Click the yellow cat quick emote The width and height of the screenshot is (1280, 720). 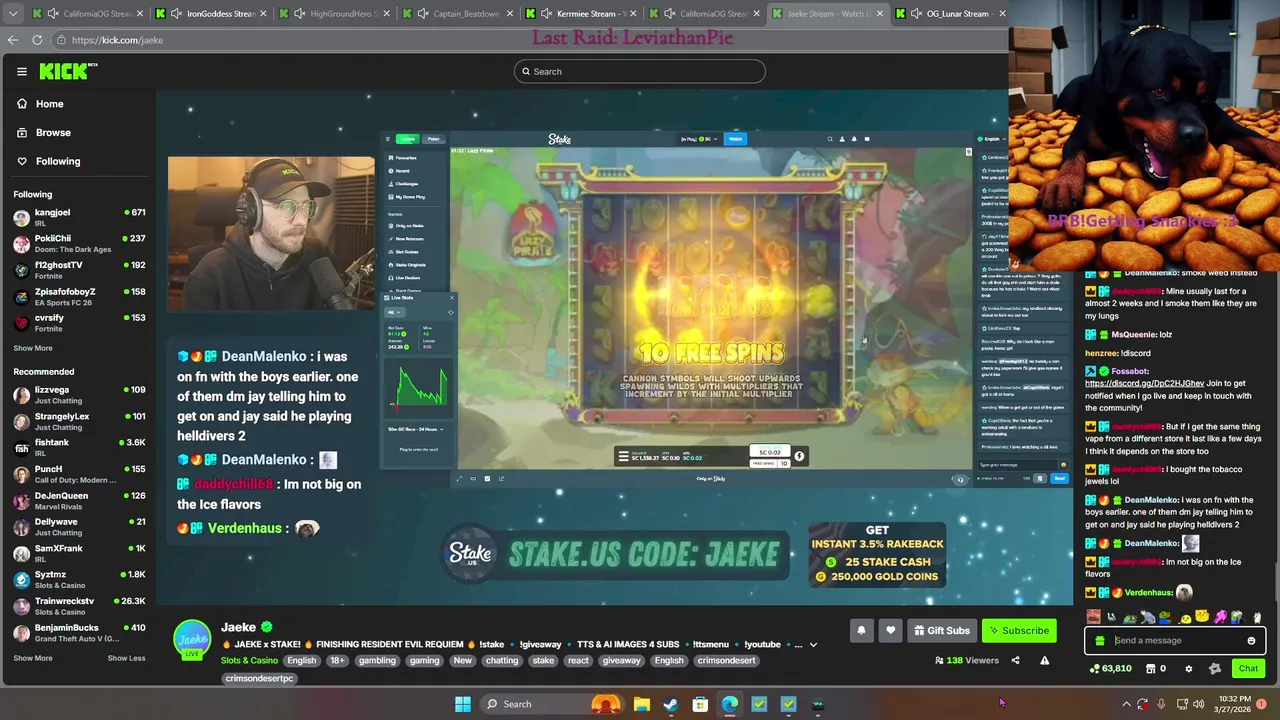[x=1203, y=617]
